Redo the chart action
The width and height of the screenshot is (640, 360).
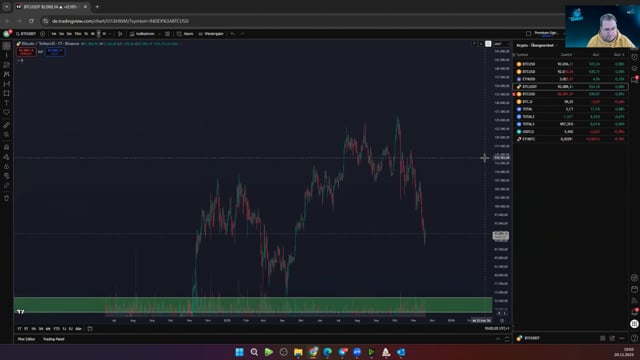point(242,34)
